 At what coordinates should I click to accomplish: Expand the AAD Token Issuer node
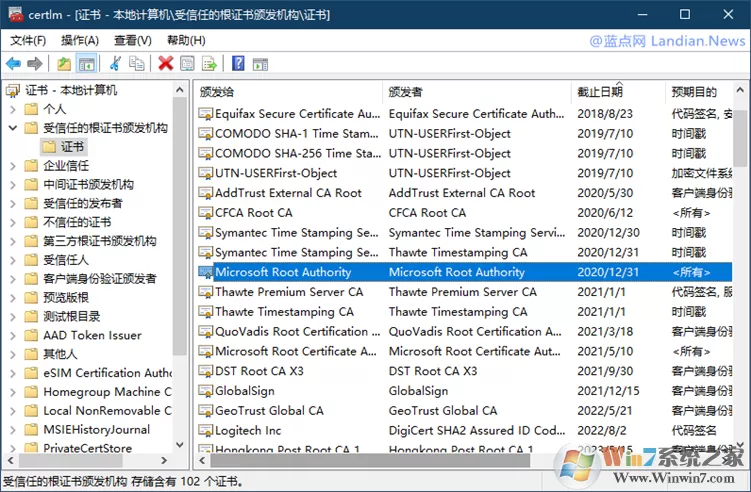click(x=13, y=335)
